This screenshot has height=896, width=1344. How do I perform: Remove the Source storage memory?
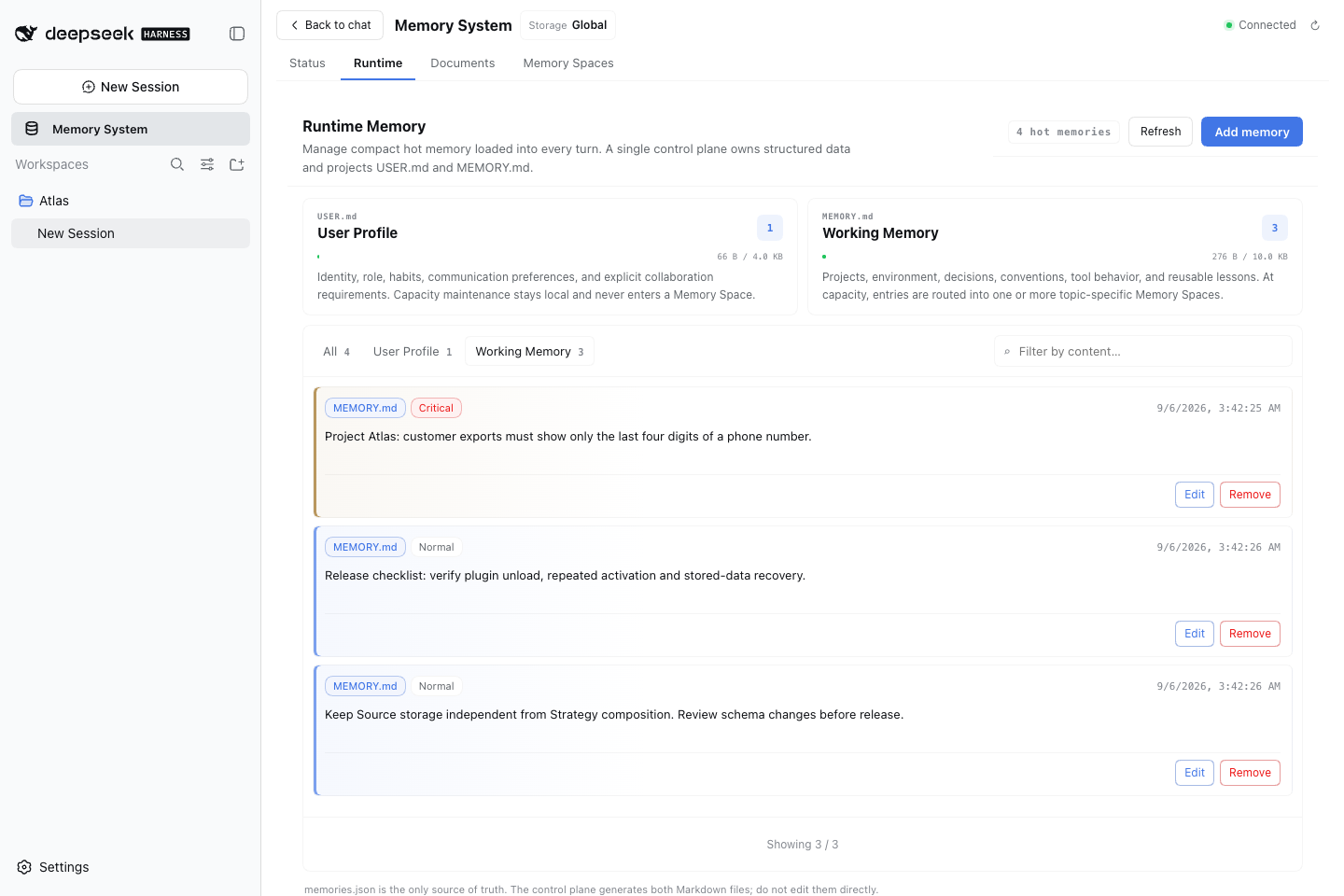point(1250,773)
